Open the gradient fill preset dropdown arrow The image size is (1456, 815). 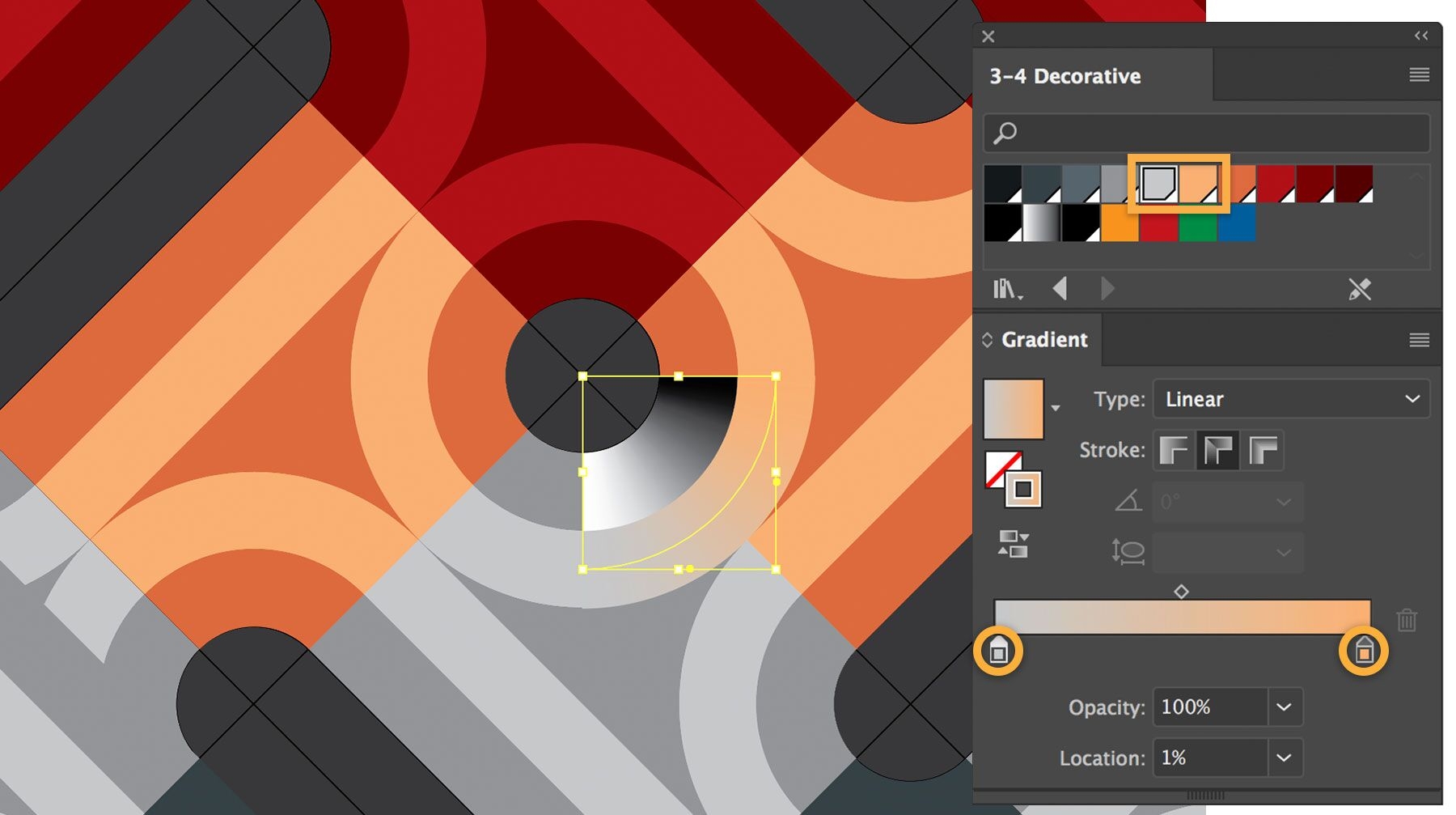[1056, 409]
